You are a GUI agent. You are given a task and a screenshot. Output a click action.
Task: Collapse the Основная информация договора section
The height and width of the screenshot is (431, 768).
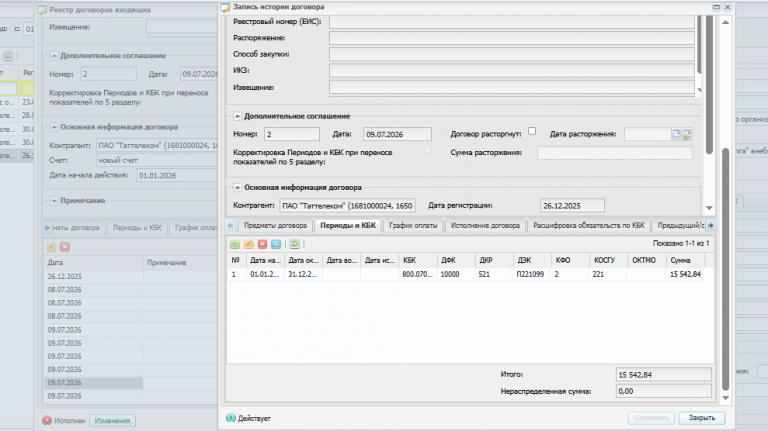(237, 188)
